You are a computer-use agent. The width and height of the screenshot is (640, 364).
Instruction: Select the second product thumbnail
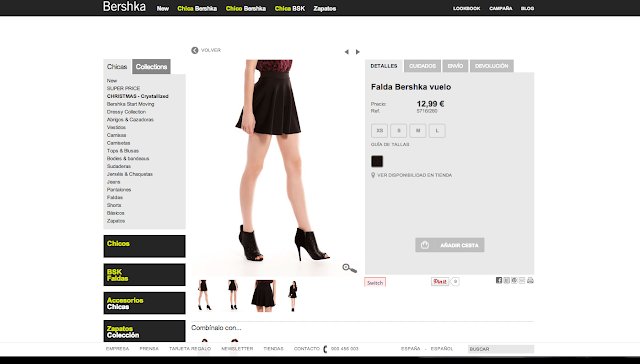click(x=233, y=295)
